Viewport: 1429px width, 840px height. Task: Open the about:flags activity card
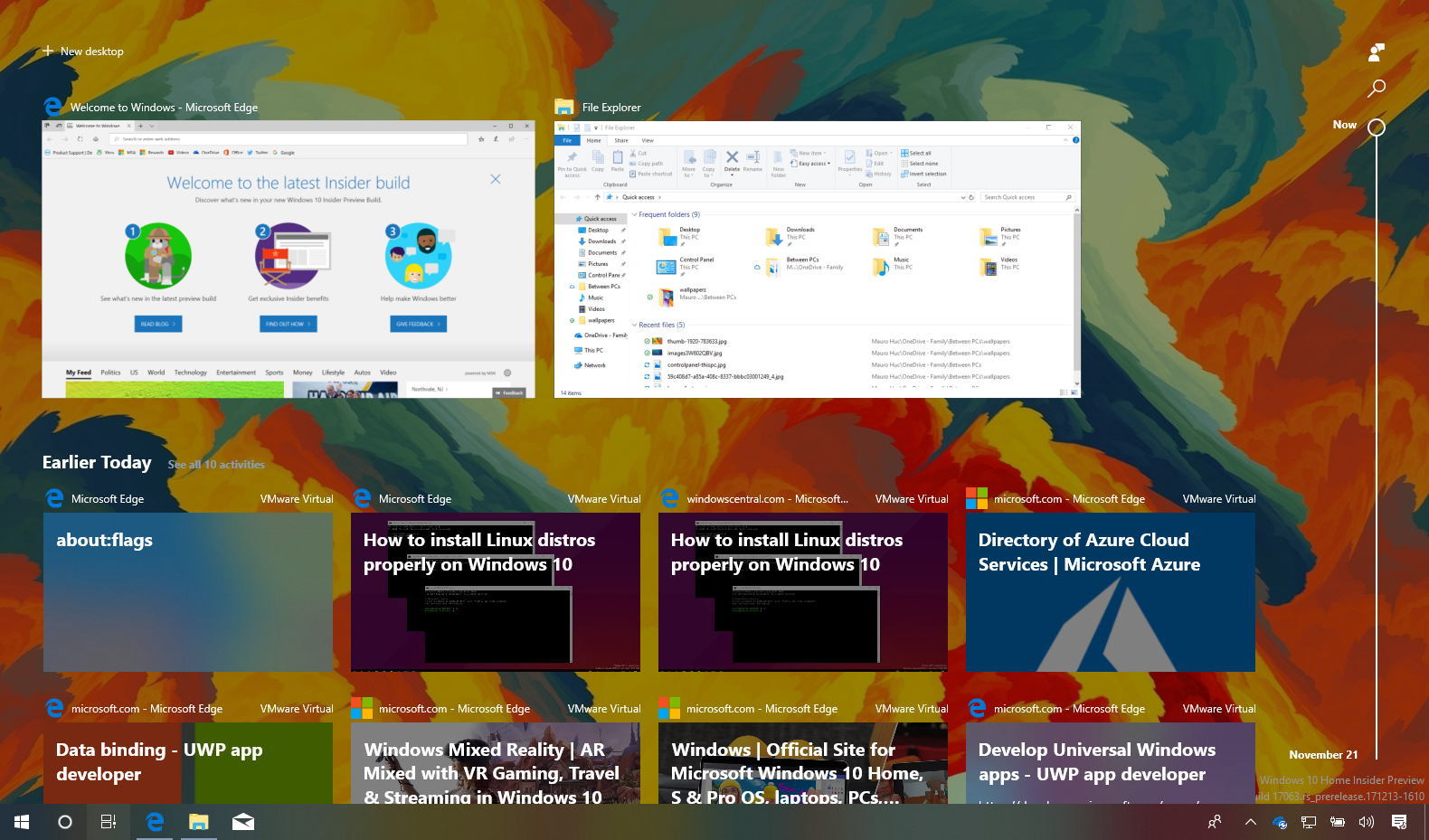point(188,592)
